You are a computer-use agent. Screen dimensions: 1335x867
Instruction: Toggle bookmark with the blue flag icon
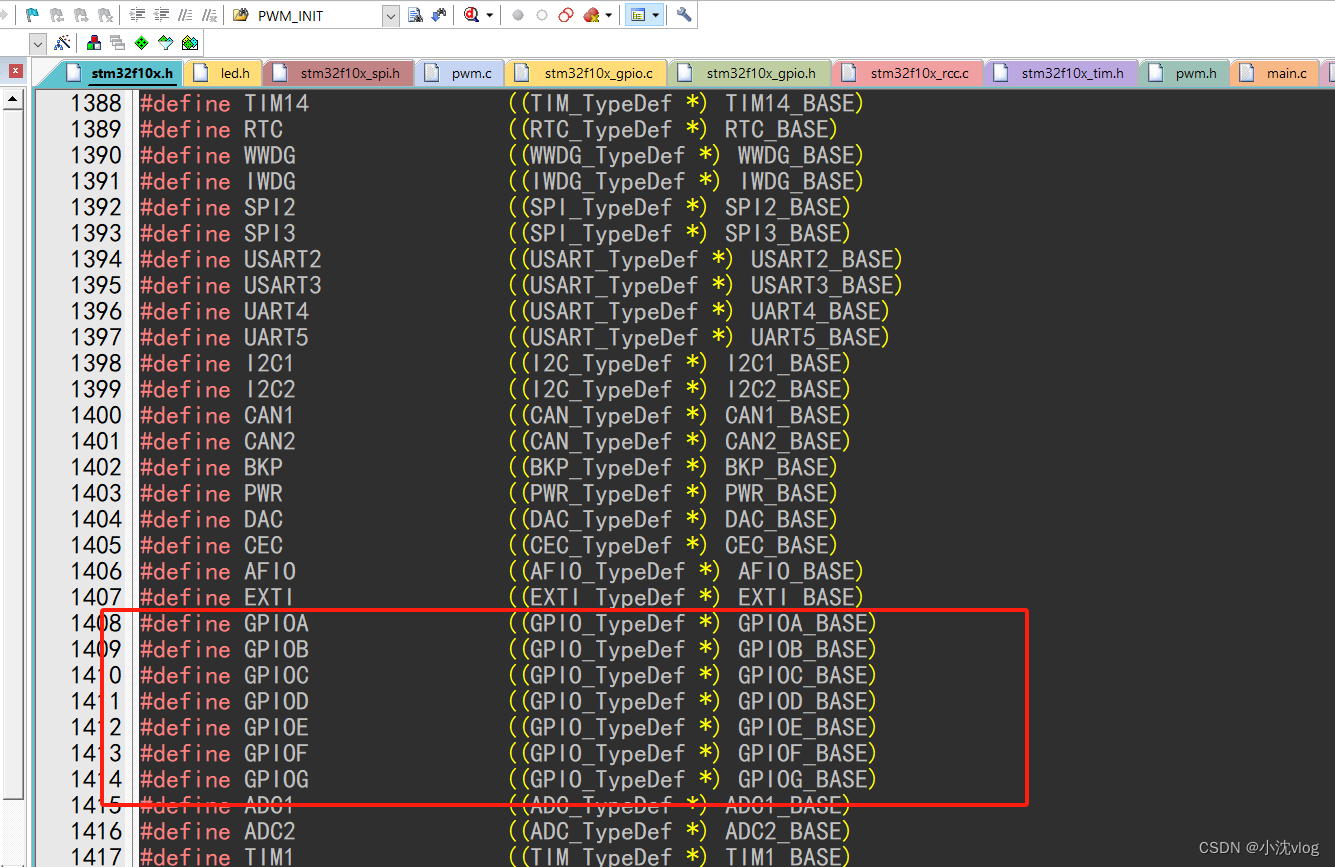[x=32, y=15]
